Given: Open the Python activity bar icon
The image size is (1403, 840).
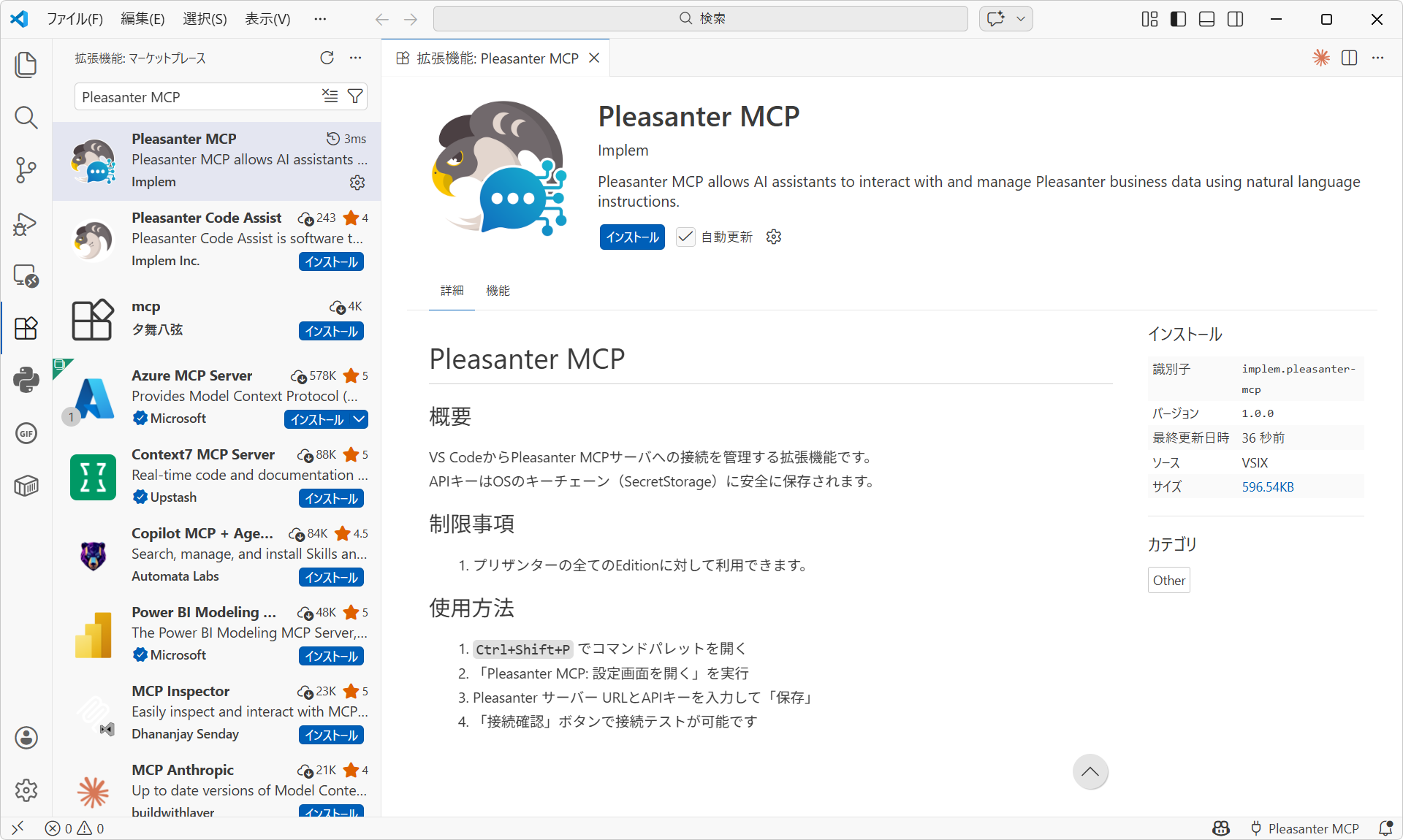Looking at the screenshot, I should pos(26,381).
